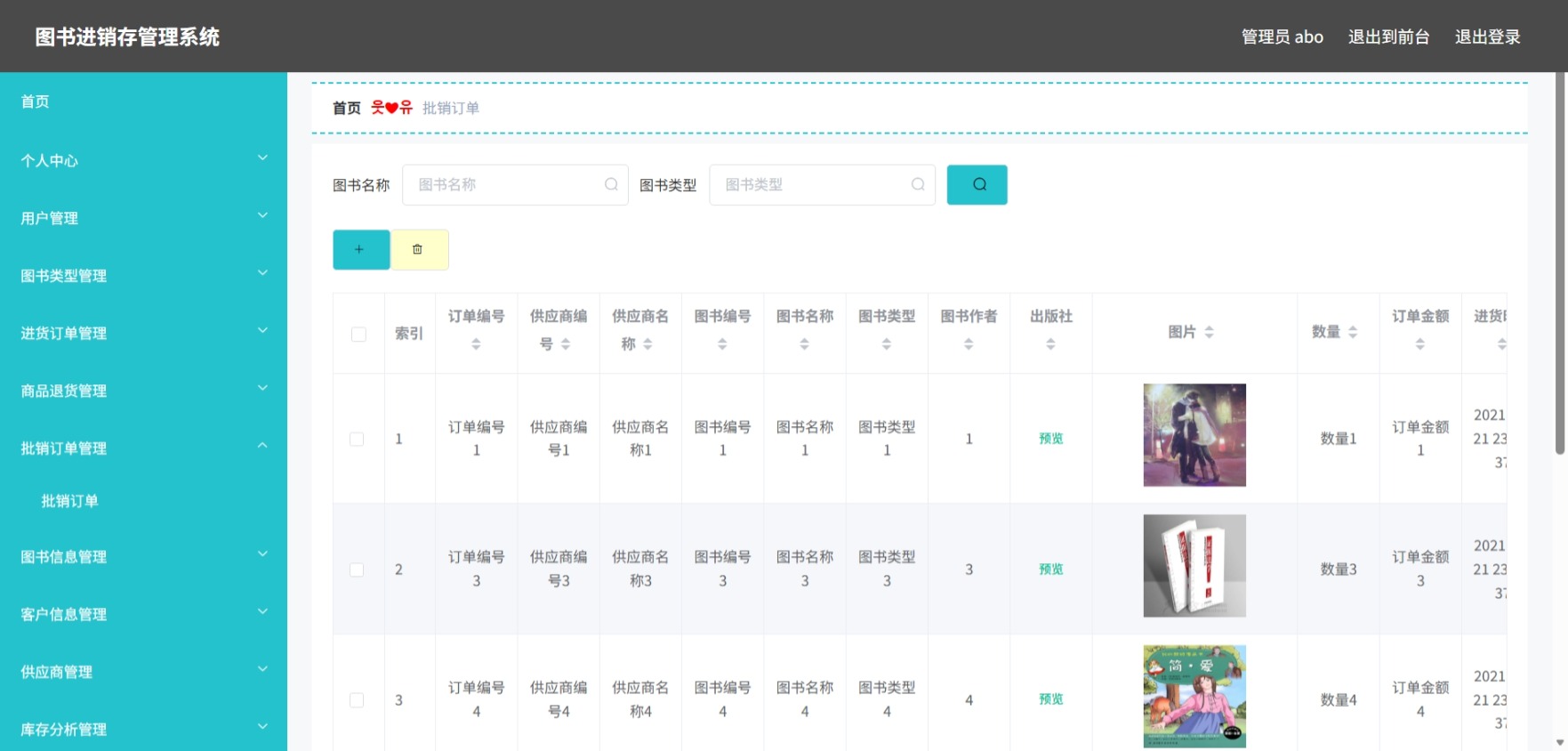The image size is (1568, 751).
Task: Expand 库存分析管理 menu chevron
Action: pos(262,726)
